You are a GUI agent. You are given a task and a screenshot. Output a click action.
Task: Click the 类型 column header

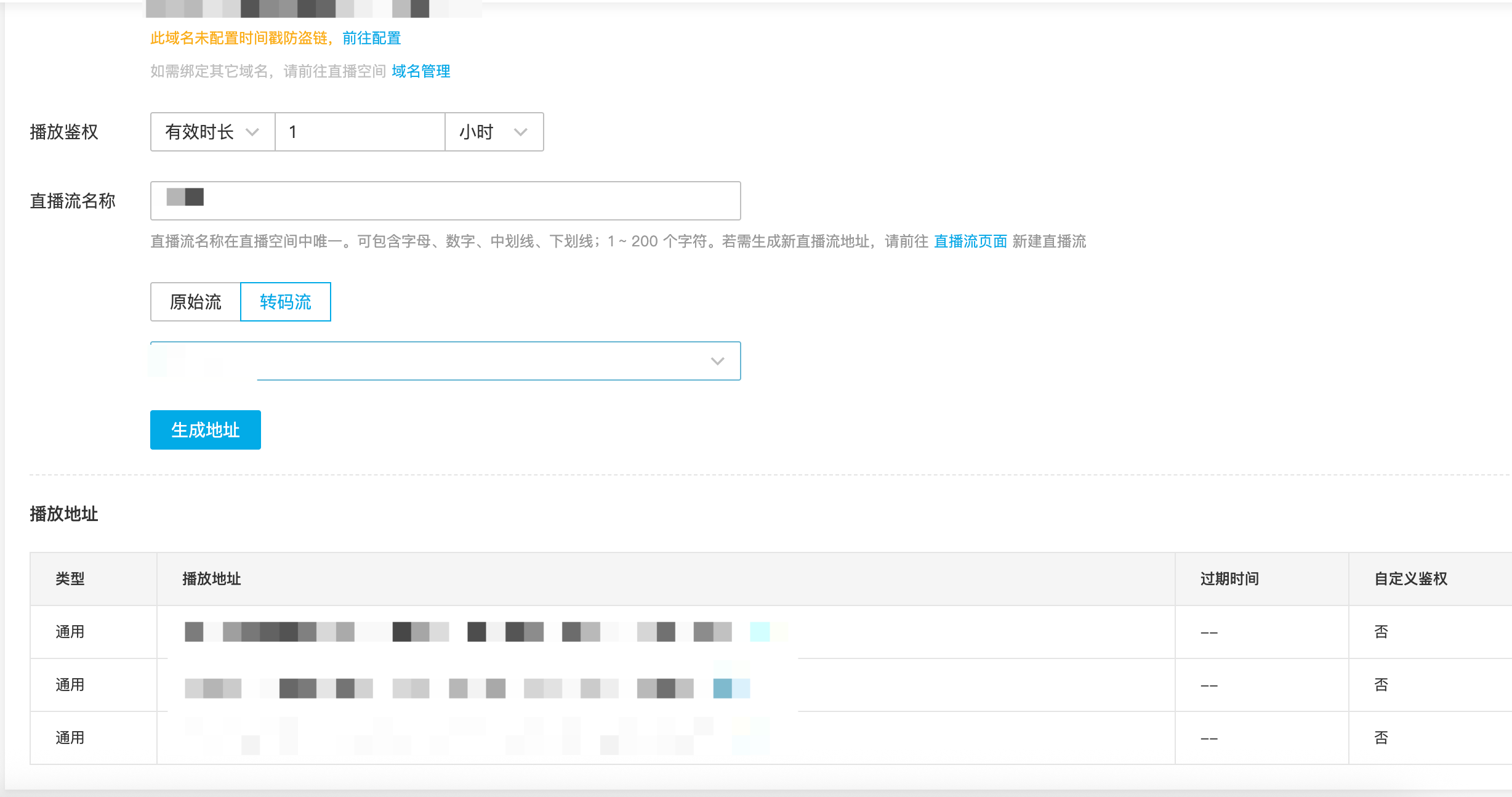click(x=70, y=579)
